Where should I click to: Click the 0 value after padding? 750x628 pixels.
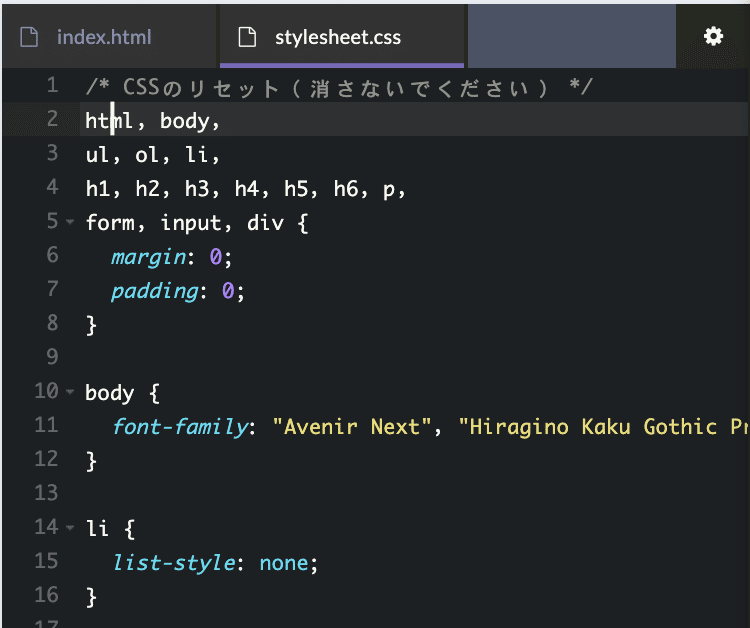click(x=228, y=291)
